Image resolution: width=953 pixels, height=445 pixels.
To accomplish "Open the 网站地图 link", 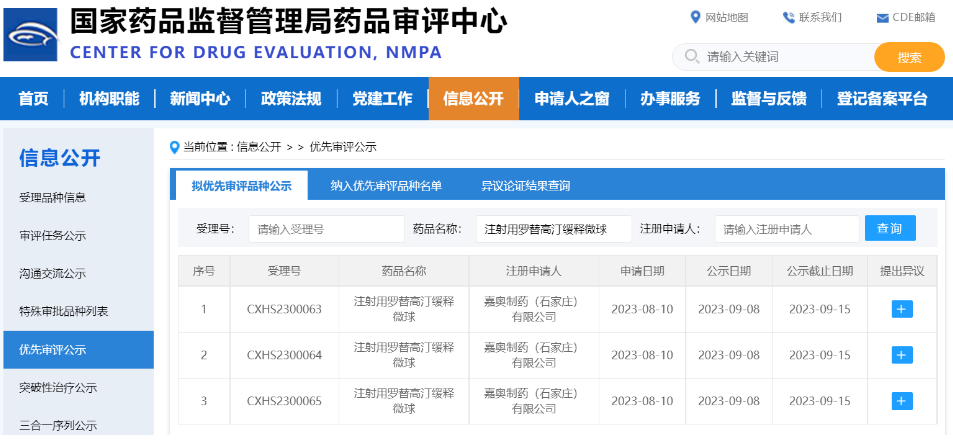I will pyautogui.click(x=726, y=18).
